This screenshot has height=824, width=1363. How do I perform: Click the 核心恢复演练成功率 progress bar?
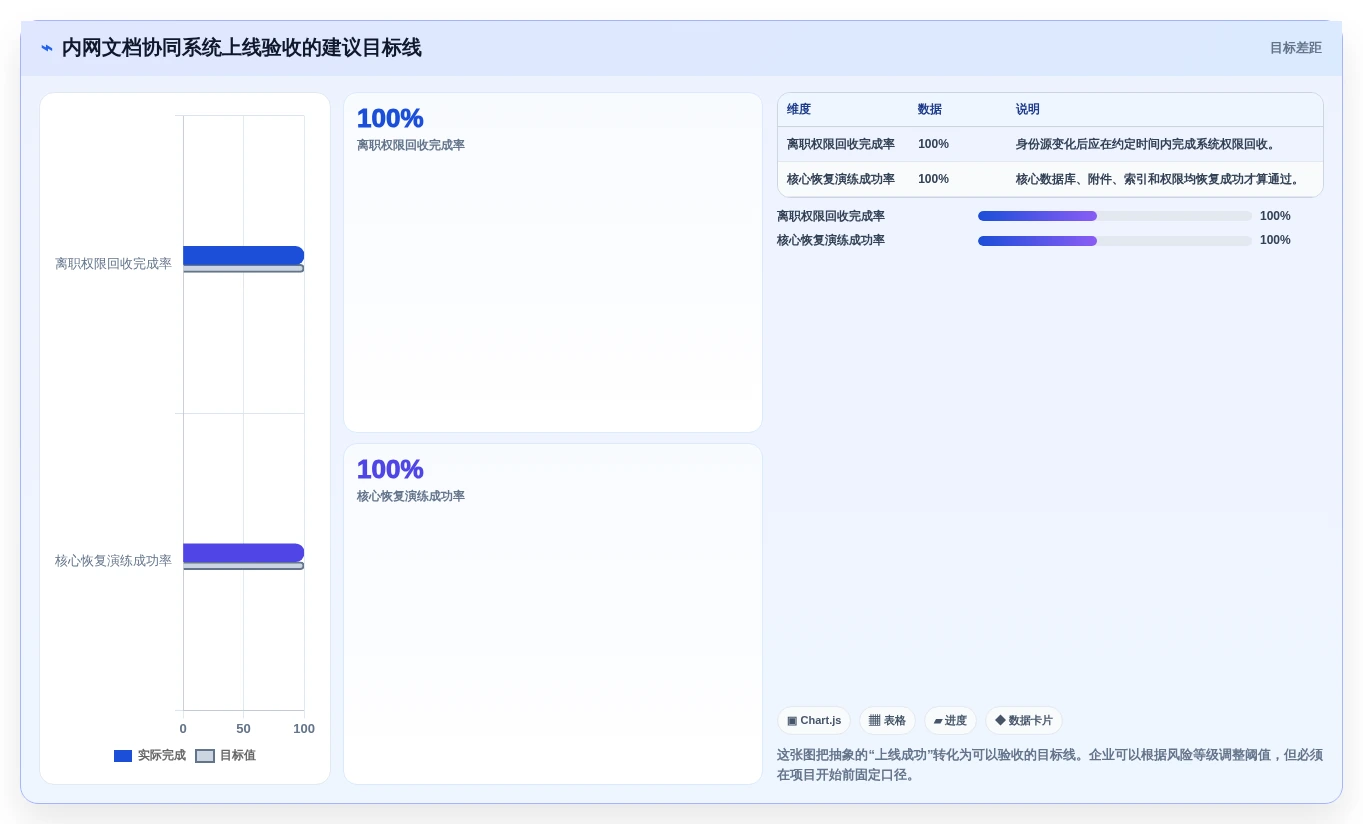1115,241
